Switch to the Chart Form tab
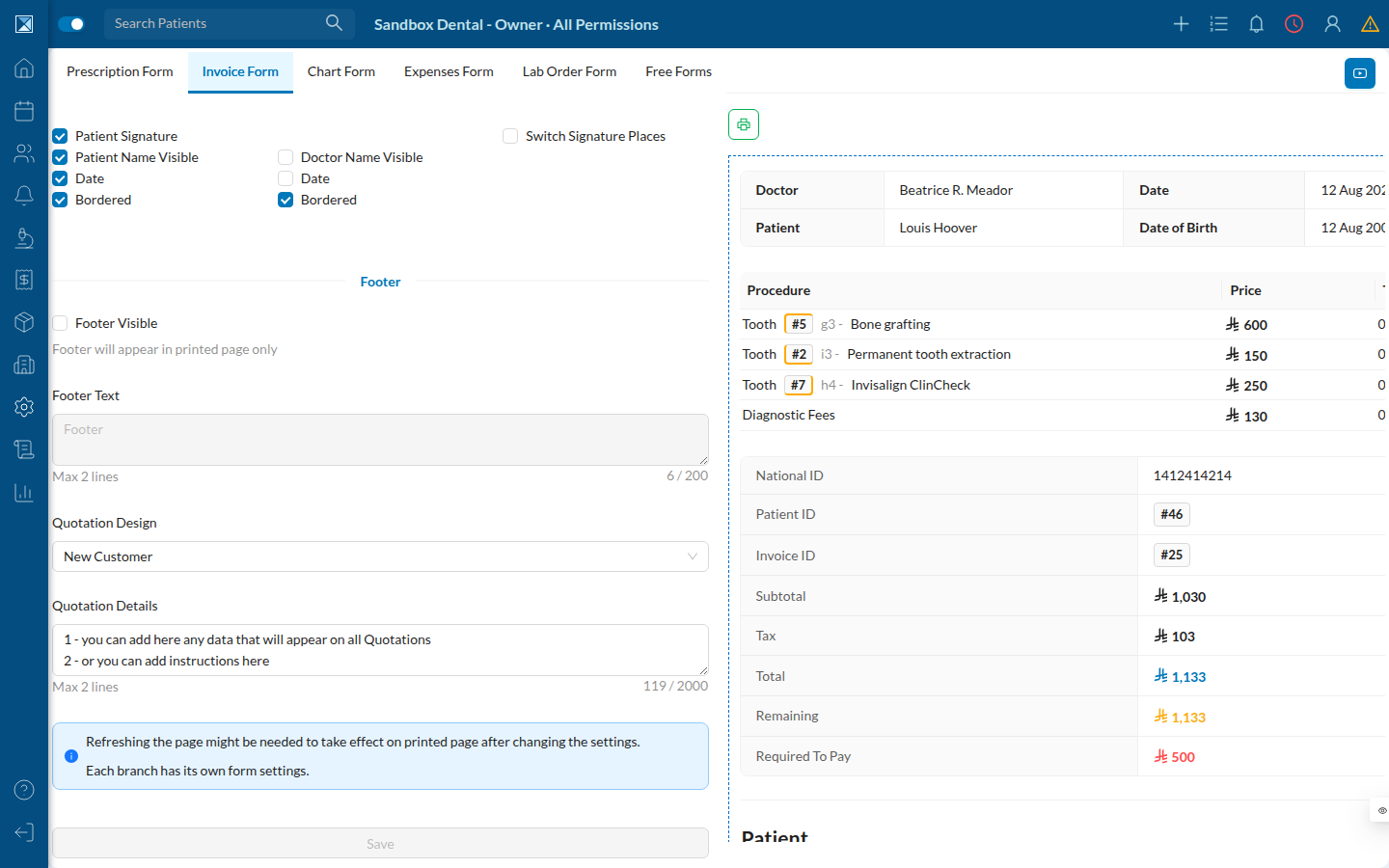 click(x=341, y=71)
